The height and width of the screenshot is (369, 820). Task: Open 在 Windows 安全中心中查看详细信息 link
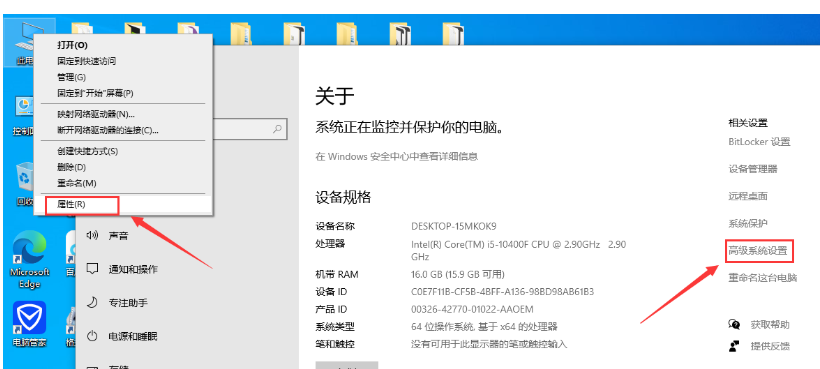point(397,156)
